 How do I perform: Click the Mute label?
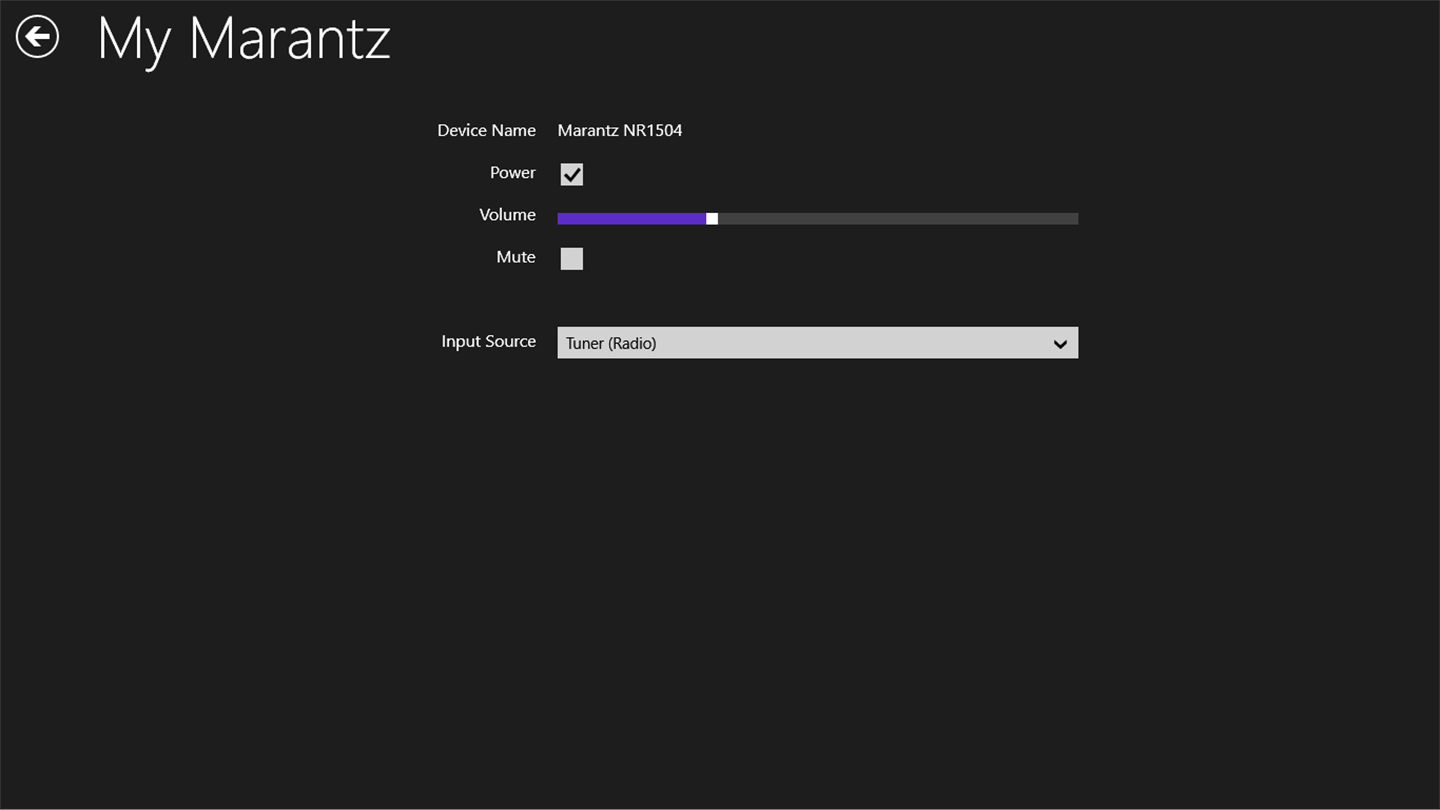[516, 257]
